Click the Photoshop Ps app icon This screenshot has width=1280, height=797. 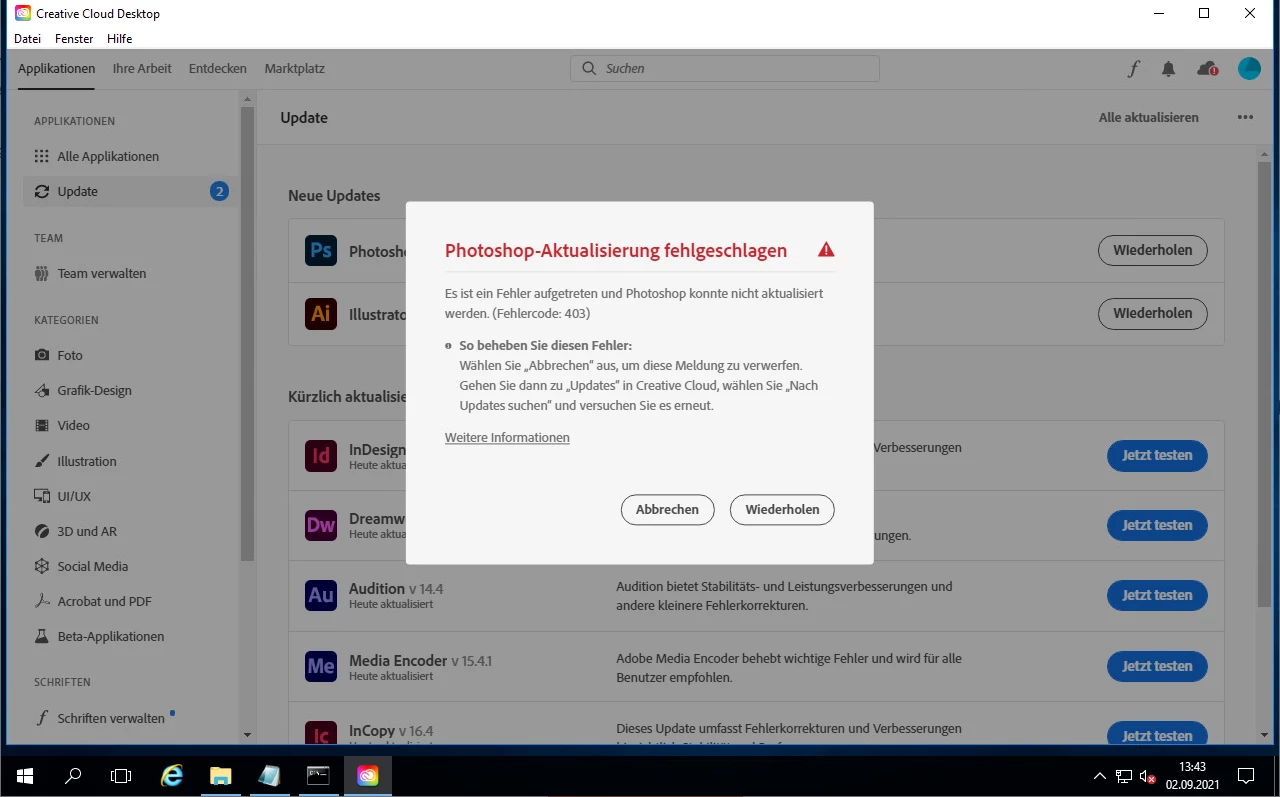coord(321,250)
